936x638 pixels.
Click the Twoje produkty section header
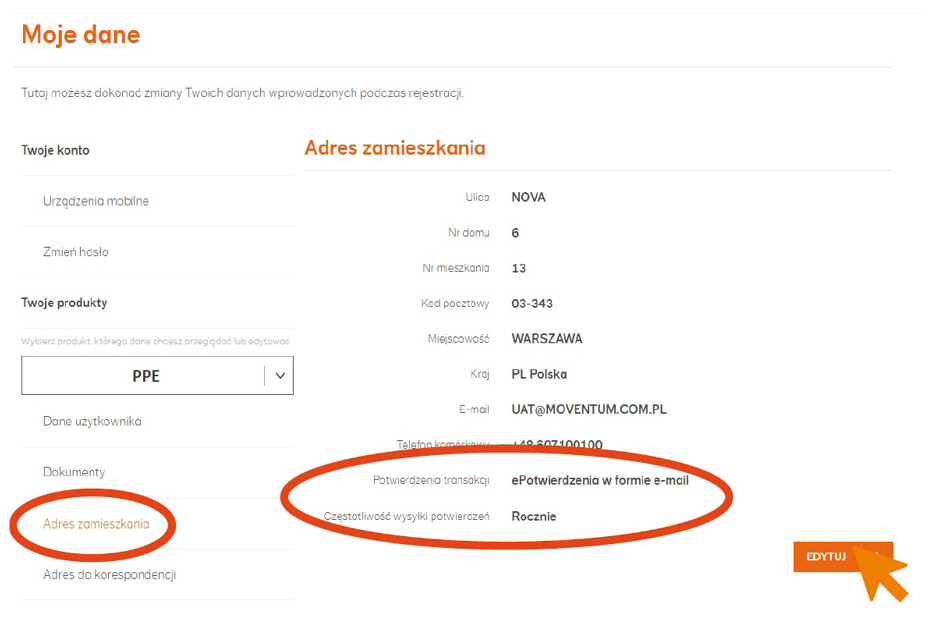pos(64,302)
